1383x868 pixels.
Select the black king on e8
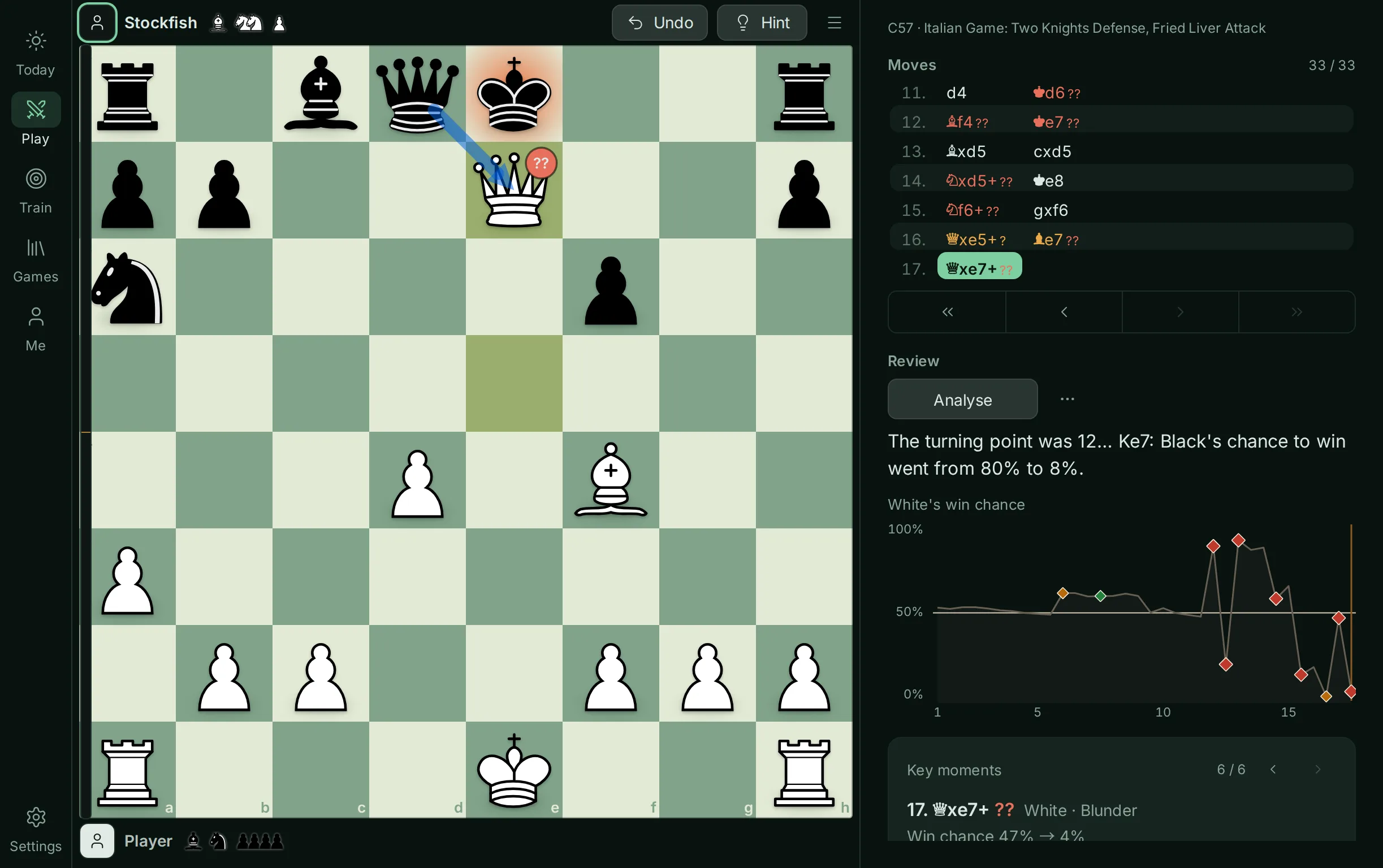[514, 94]
